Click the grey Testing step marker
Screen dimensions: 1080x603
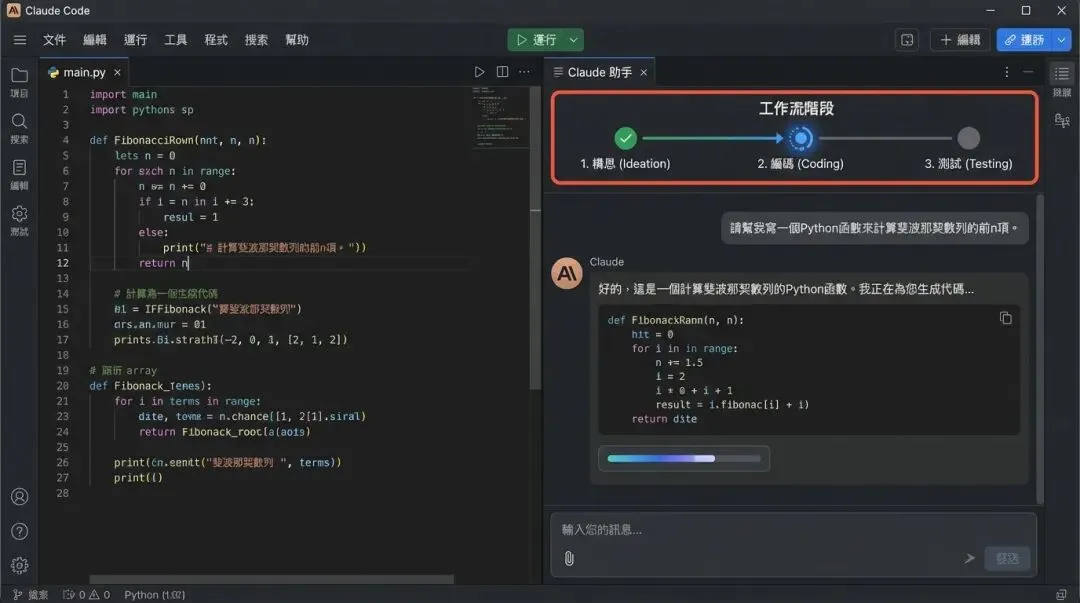click(968, 139)
